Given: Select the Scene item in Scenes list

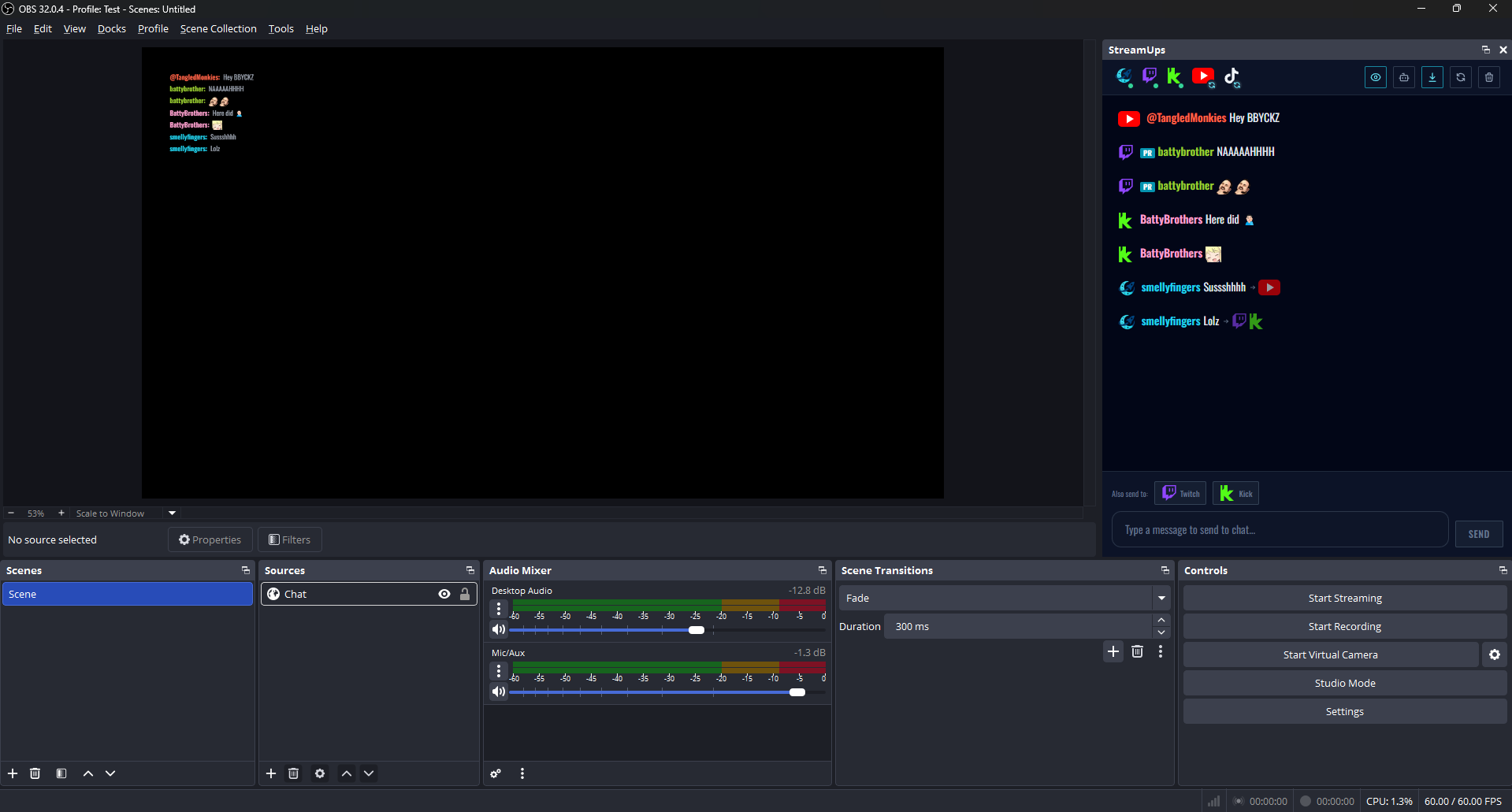Looking at the screenshot, I should [x=128, y=594].
